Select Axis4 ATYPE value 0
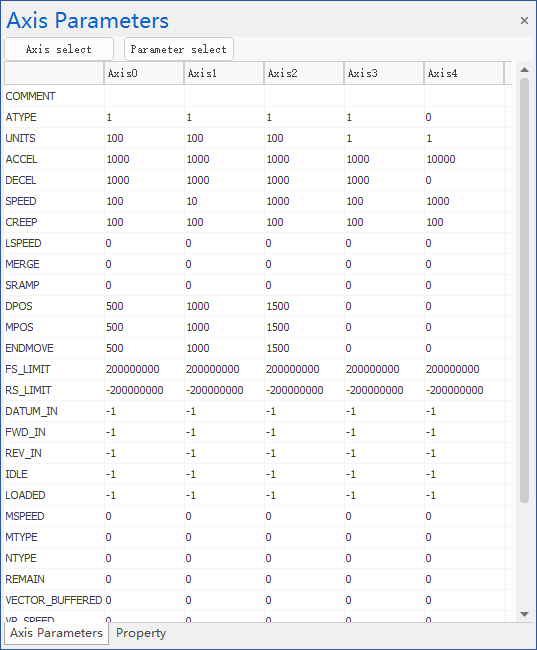The image size is (537, 650). click(x=428, y=117)
